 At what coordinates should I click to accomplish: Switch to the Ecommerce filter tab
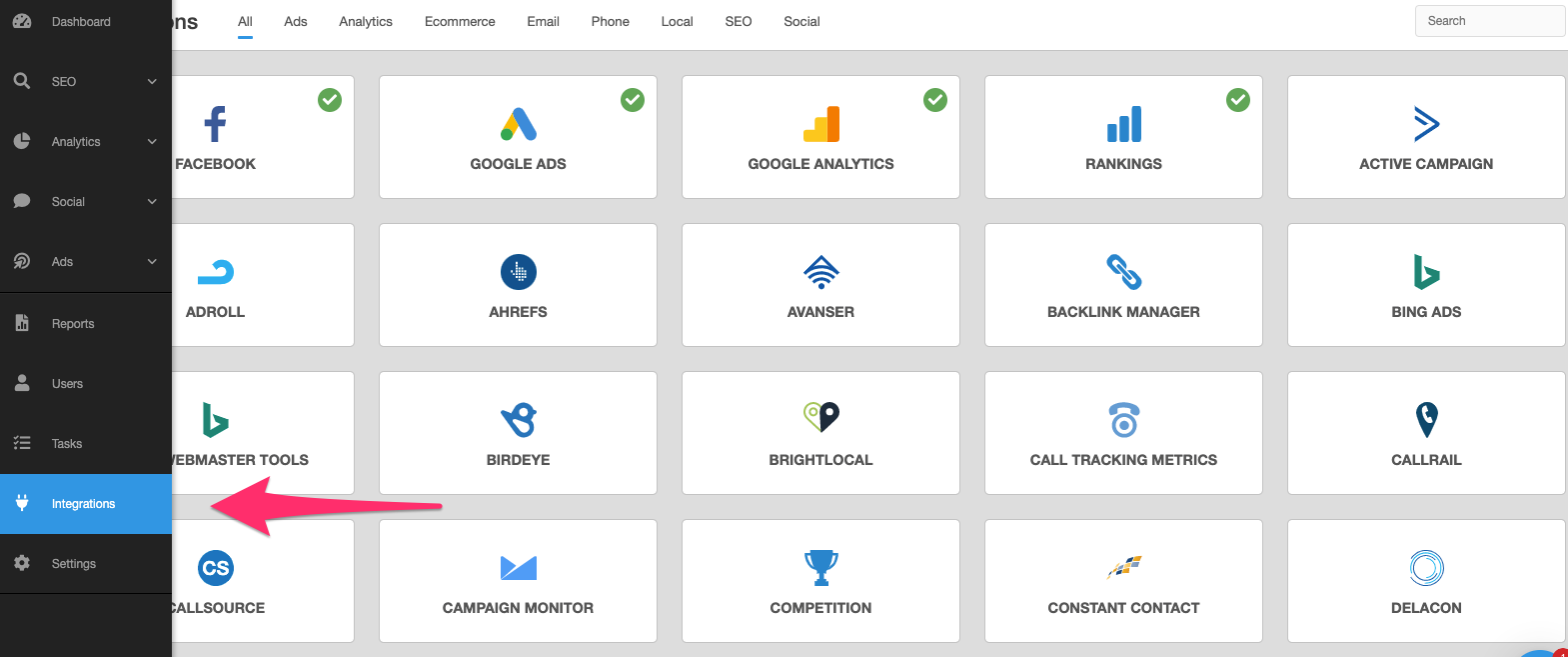tap(460, 21)
